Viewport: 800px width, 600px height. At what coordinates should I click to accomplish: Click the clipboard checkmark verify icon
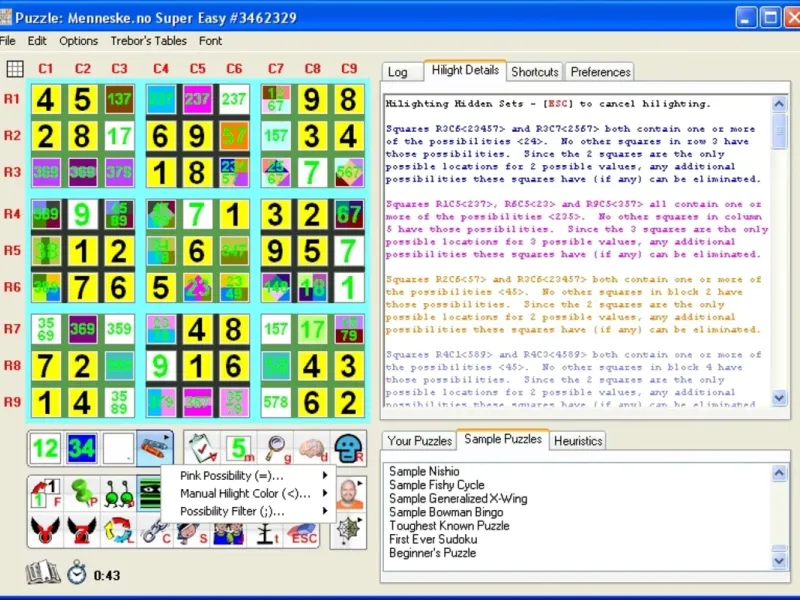point(203,449)
